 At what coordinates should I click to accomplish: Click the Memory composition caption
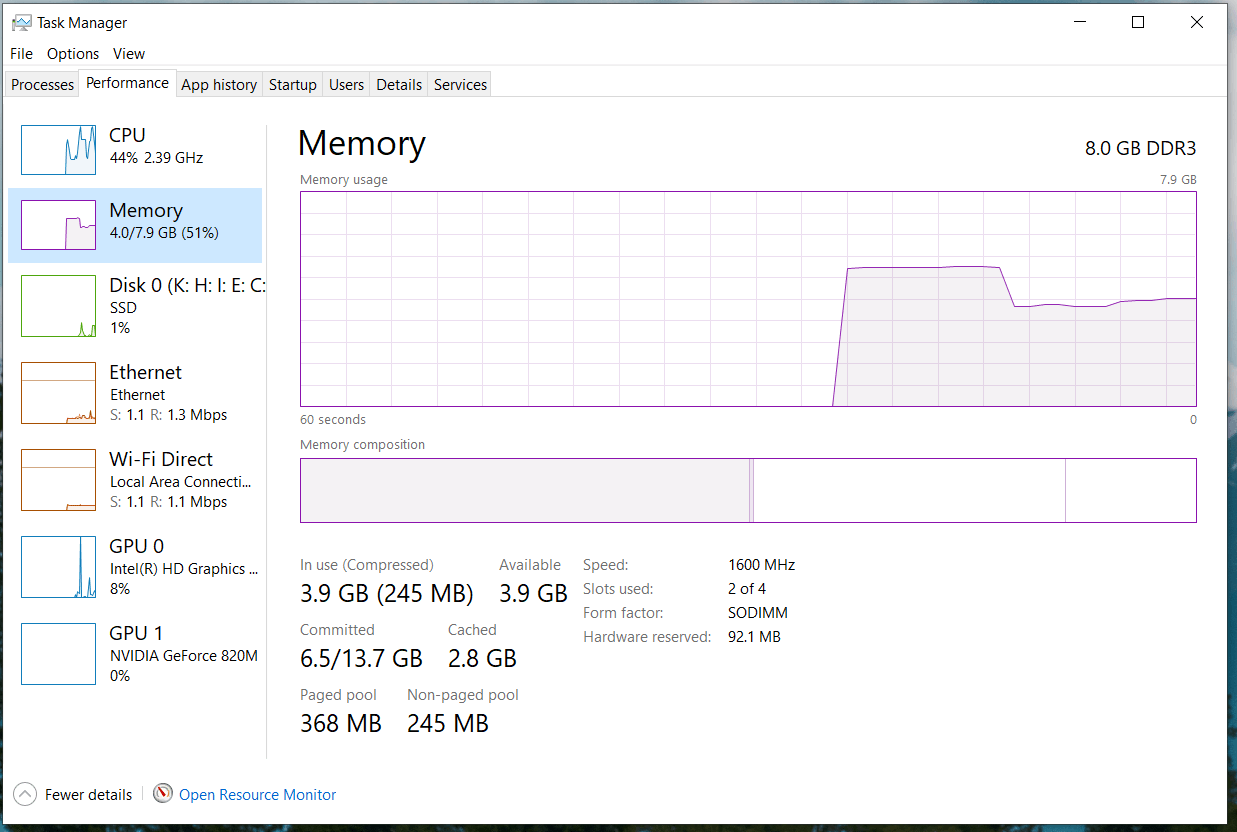tap(362, 445)
